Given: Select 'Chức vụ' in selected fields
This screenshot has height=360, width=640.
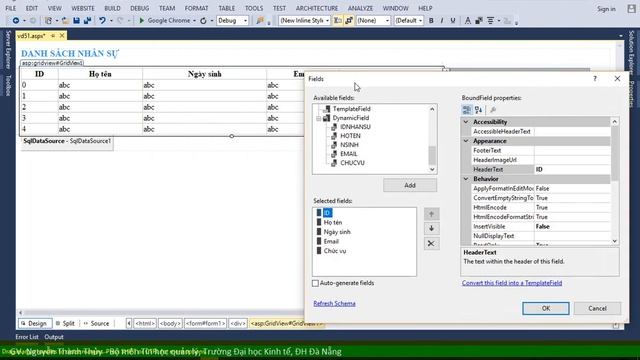Looking at the screenshot, I should 335,251.
